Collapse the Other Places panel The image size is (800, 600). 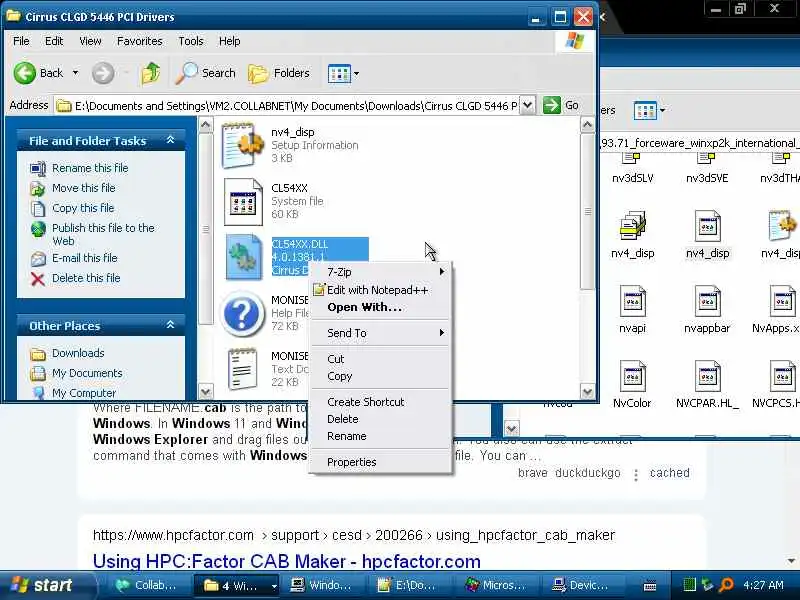(x=171, y=325)
